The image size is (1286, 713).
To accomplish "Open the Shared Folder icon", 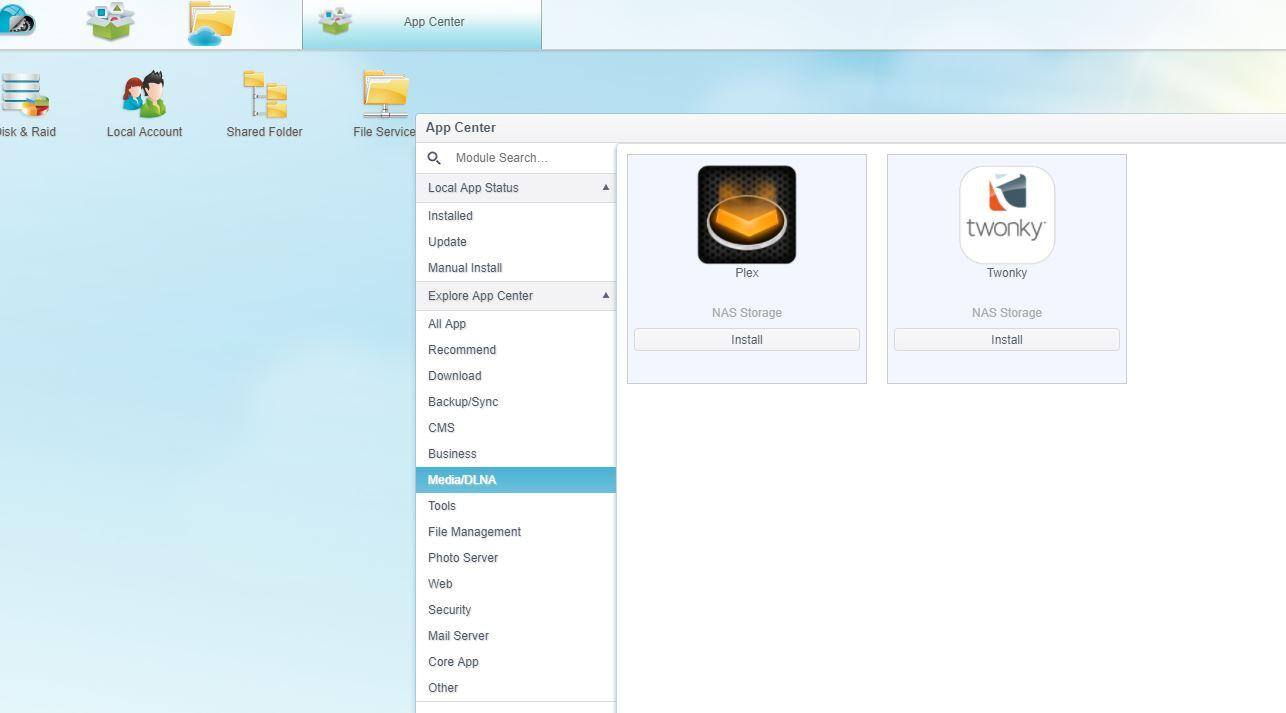I will 264,96.
